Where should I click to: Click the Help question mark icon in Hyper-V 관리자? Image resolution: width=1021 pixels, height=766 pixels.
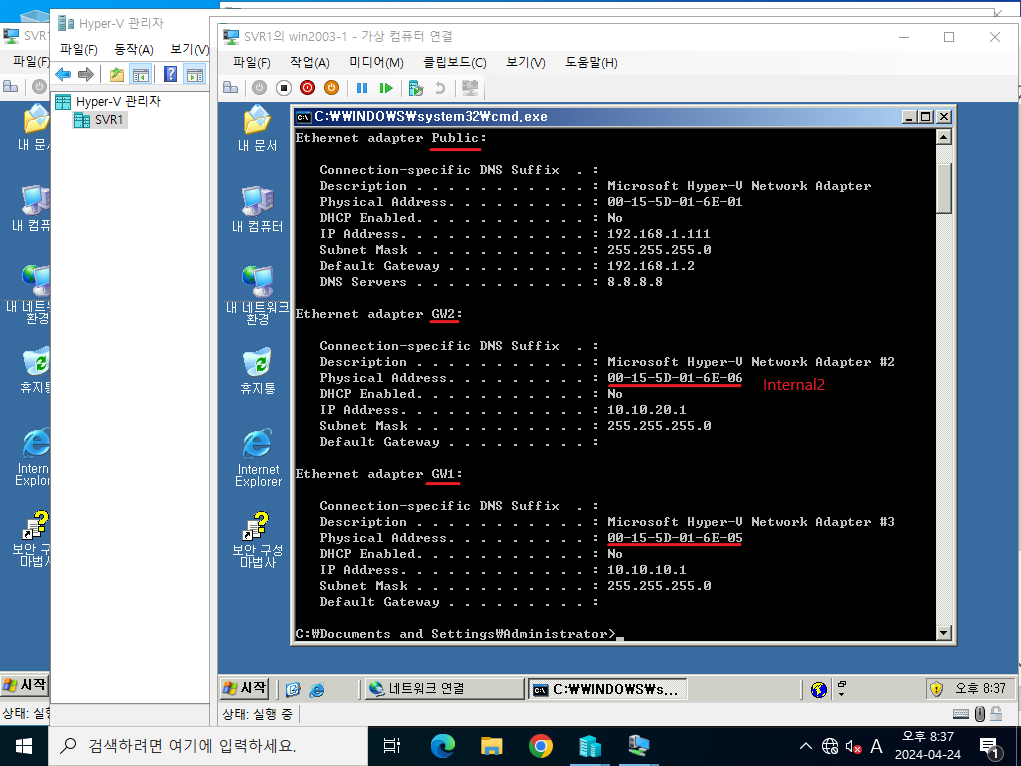171,74
